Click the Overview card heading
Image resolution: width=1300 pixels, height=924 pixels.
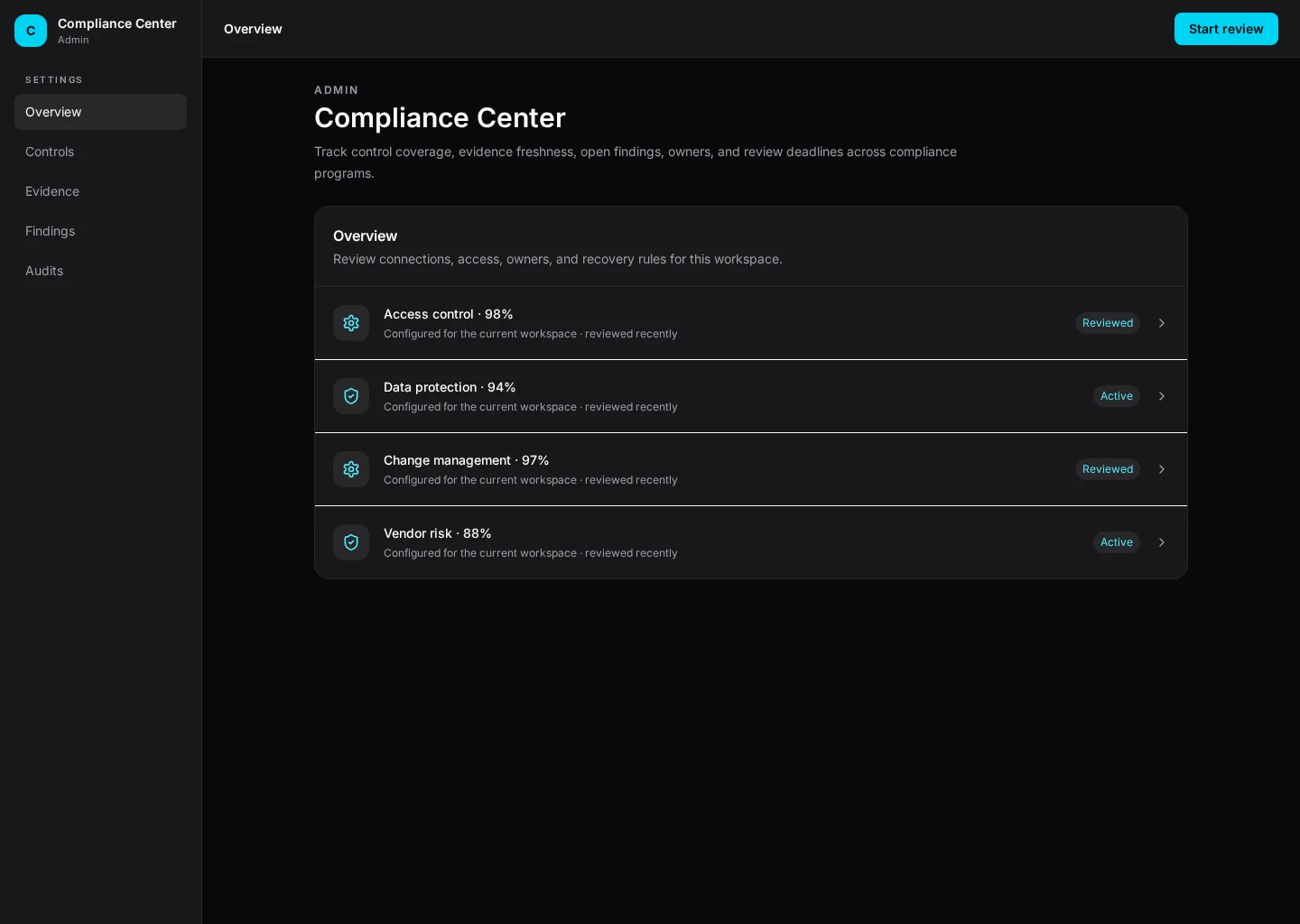(365, 236)
